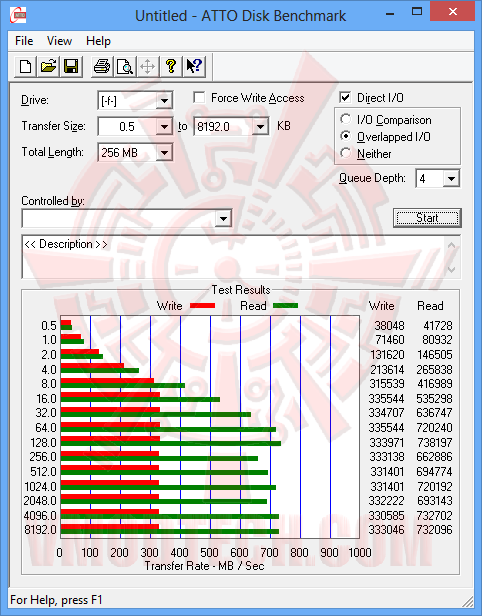Maximize the ATTO Disk Benchmark window
The image size is (482, 616).
pyautogui.click(x=417, y=12)
